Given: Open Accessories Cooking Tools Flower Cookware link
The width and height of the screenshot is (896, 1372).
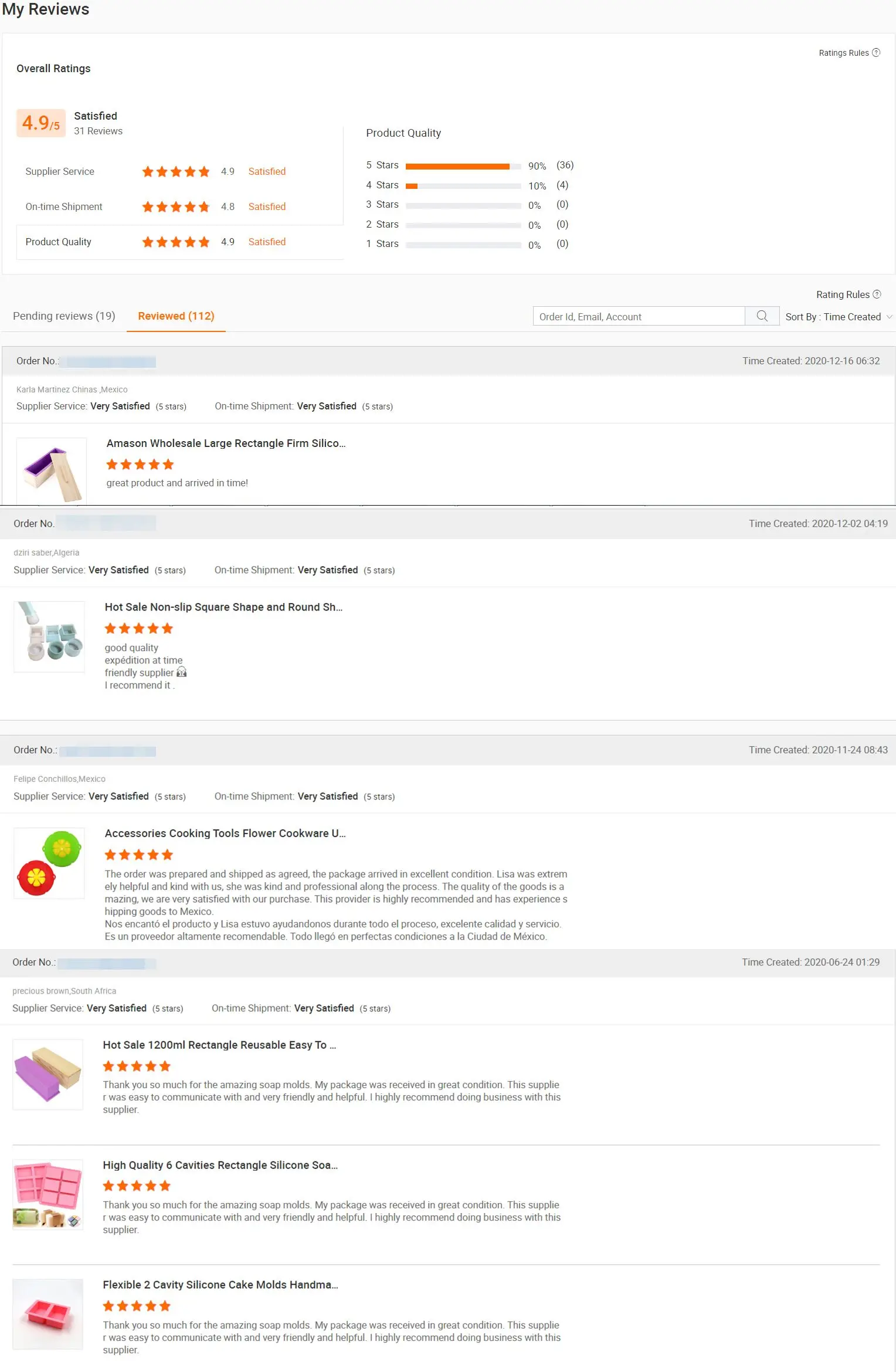Looking at the screenshot, I should [225, 834].
